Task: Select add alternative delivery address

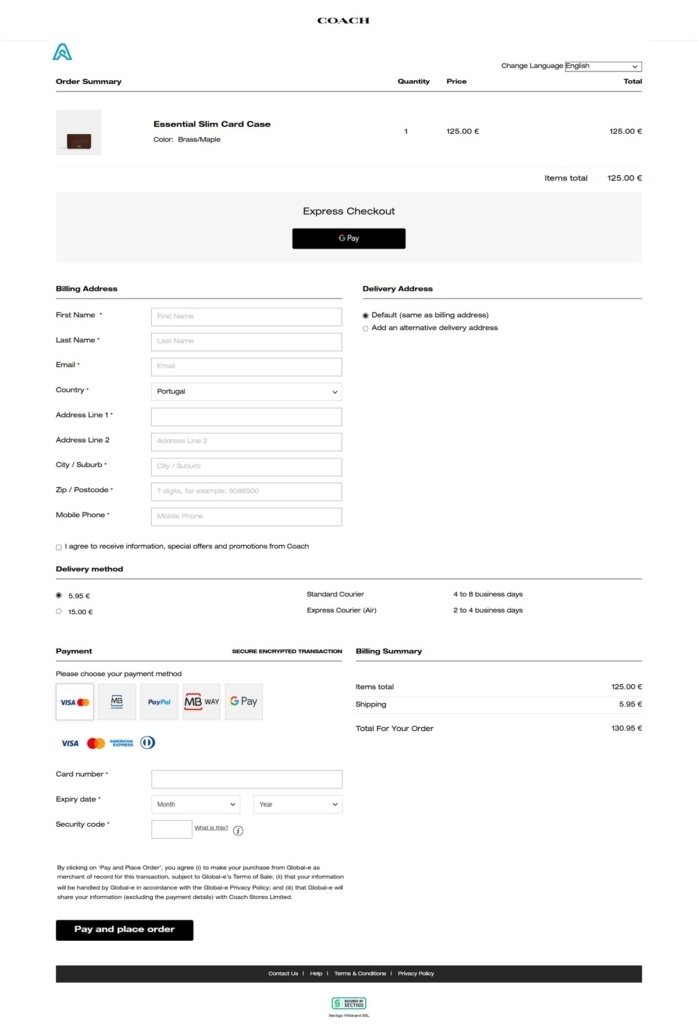Action: click(366, 328)
